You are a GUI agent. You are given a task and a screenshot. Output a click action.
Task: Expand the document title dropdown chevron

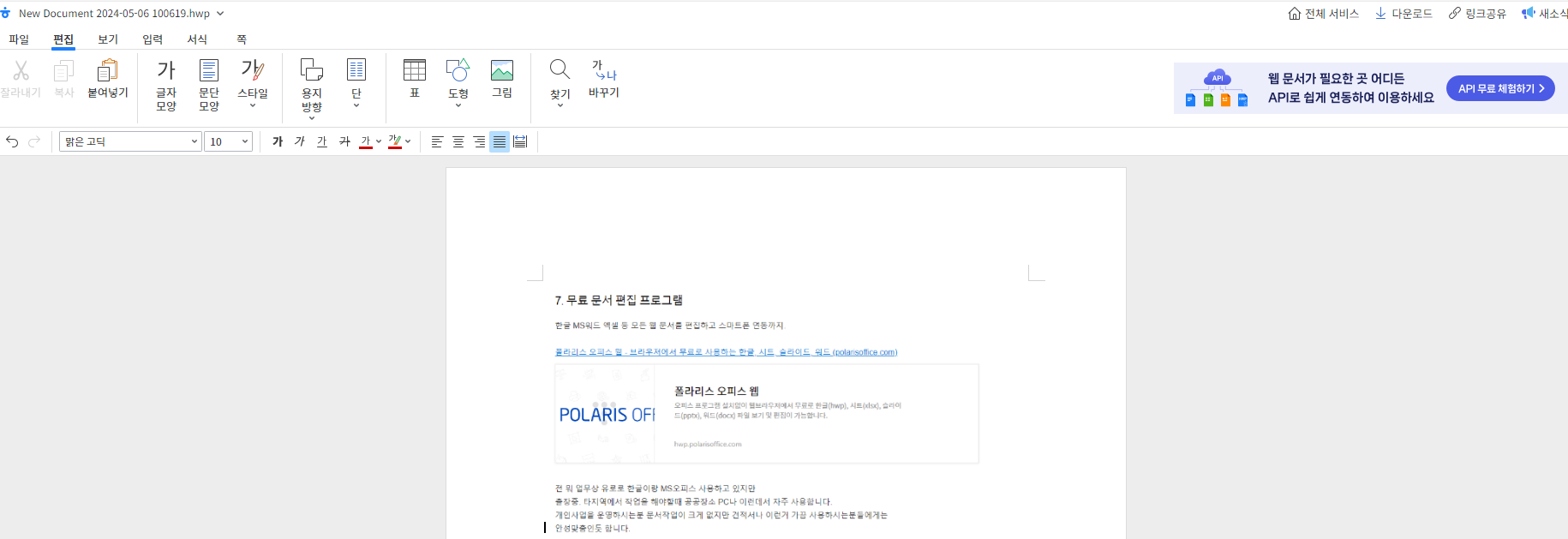(x=220, y=14)
